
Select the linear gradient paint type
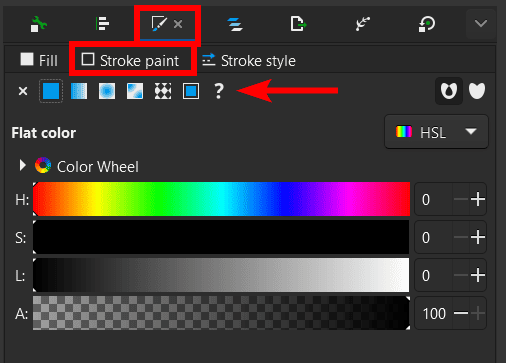tap(79, 91)
